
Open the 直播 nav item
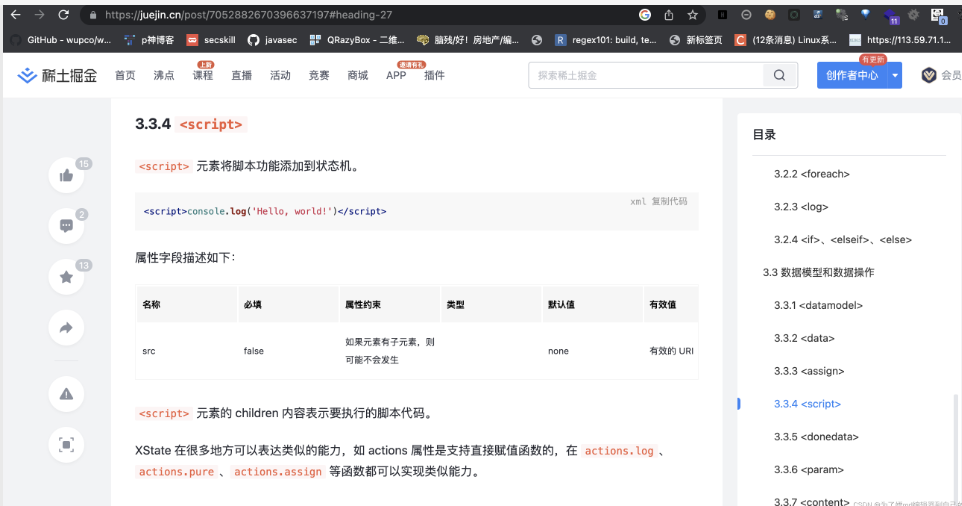(241, 75)
